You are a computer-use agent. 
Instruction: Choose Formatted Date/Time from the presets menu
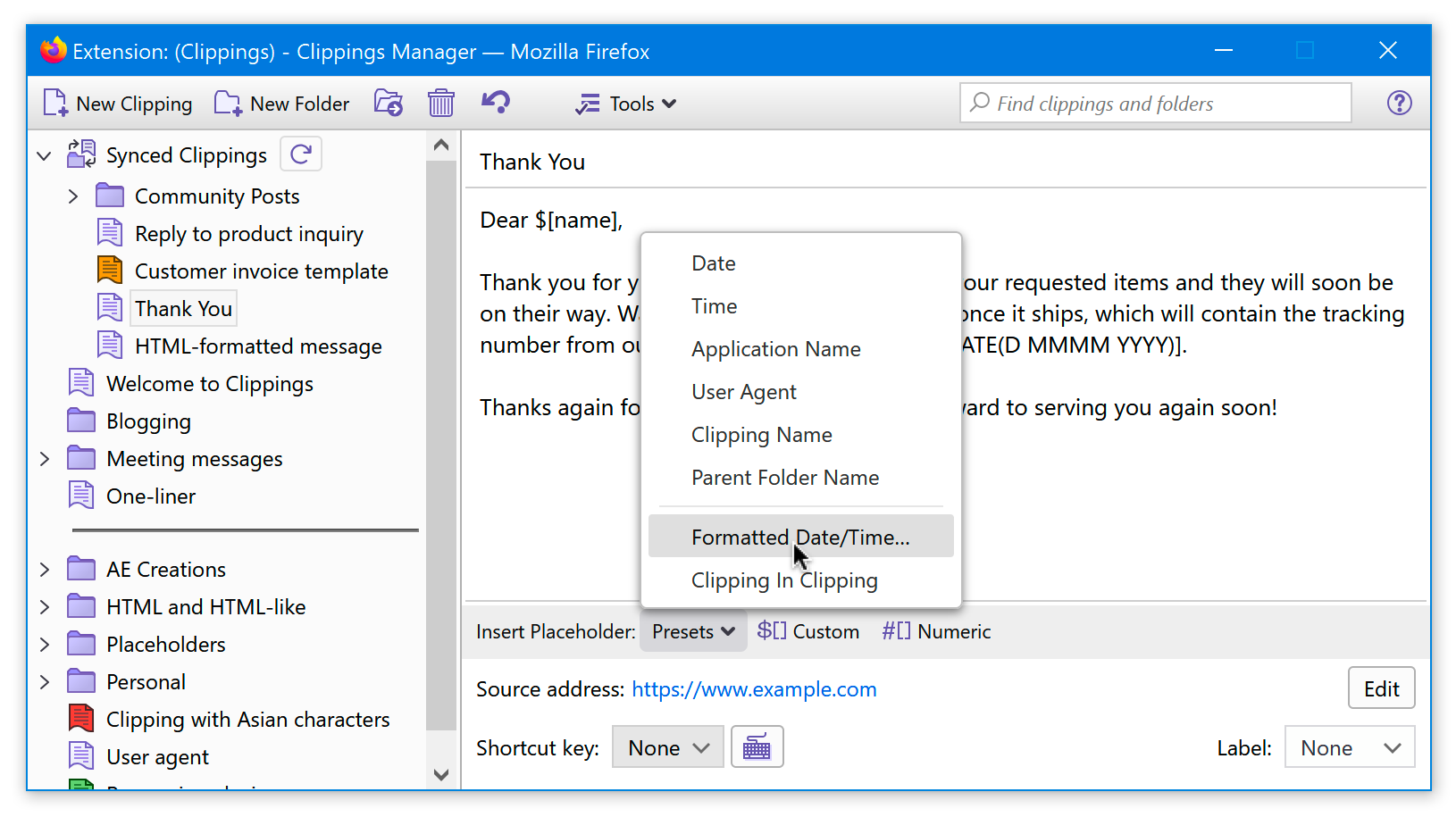800,537
